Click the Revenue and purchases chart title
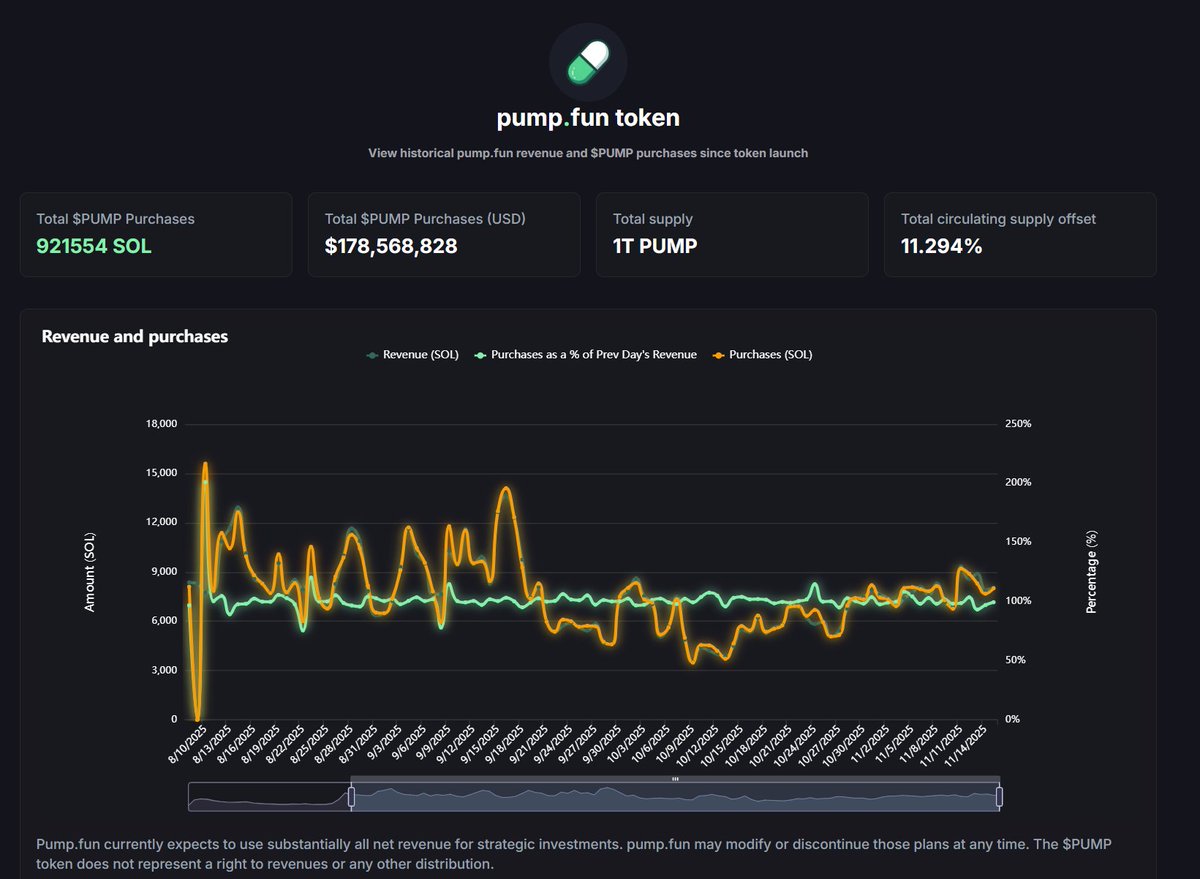The width and height of the screenshot is (1200, 879). [135, 336]
